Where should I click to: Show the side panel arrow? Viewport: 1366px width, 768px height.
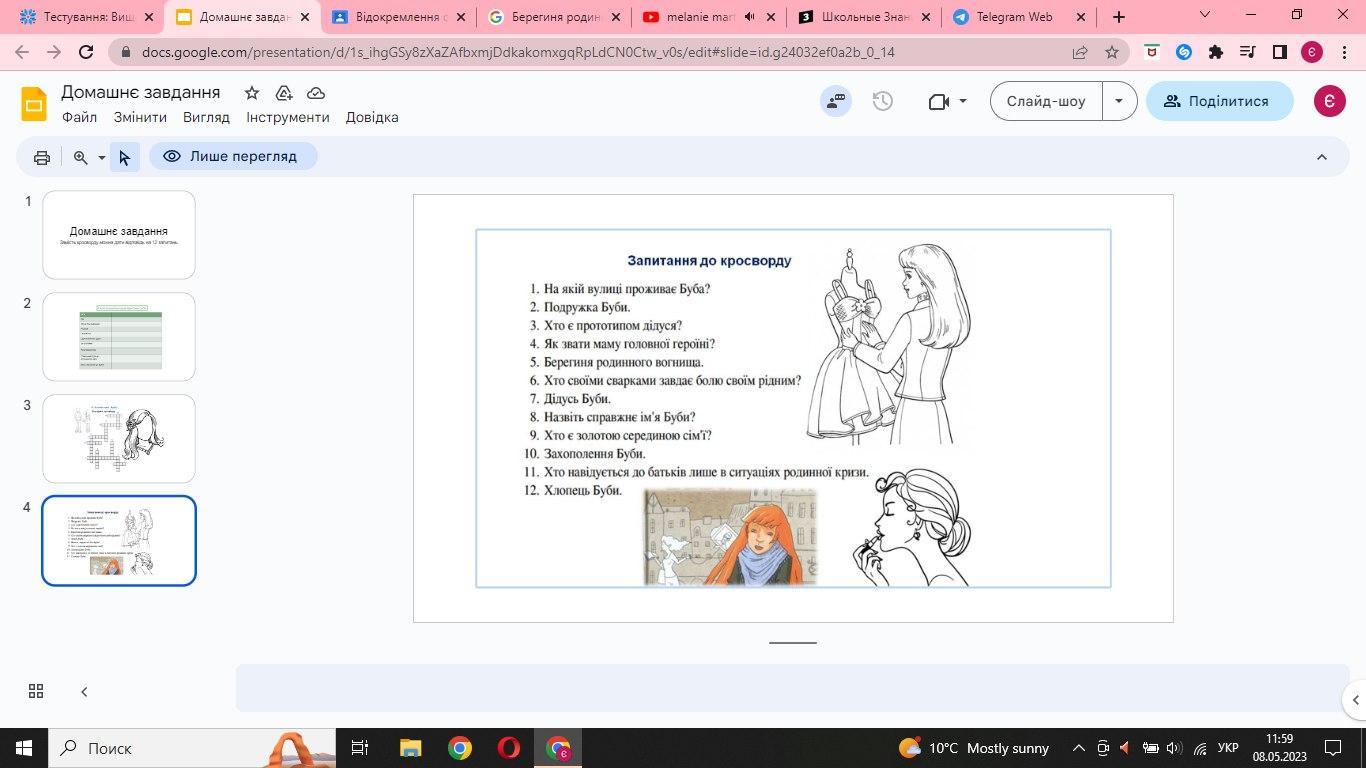[1356, 700]
